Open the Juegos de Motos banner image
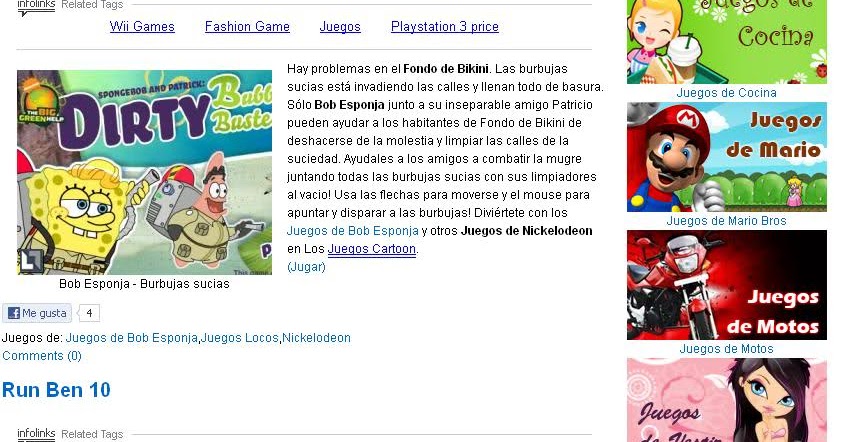 (x=727, y=285)
